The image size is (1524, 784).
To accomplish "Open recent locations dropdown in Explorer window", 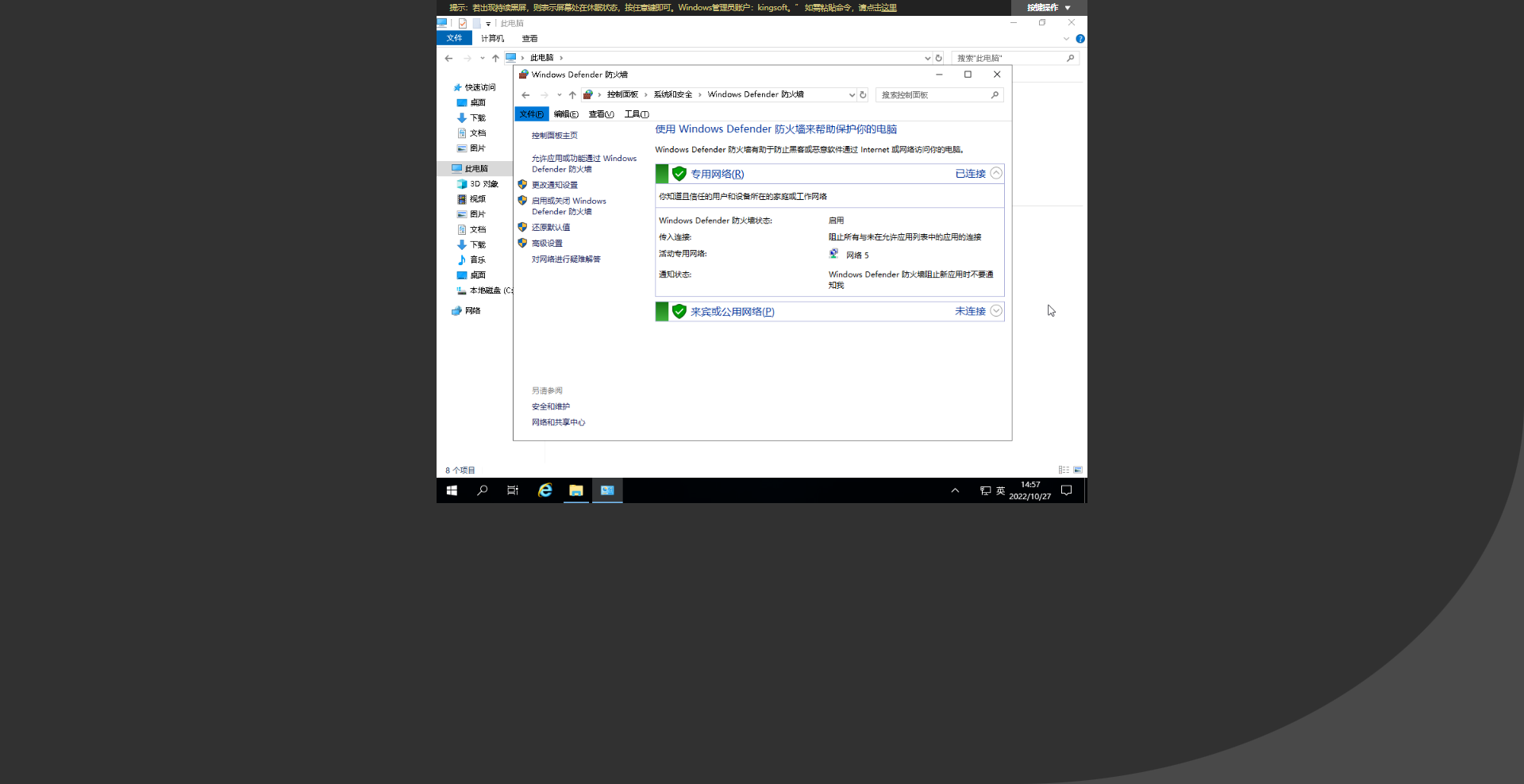I will [483, 58].
